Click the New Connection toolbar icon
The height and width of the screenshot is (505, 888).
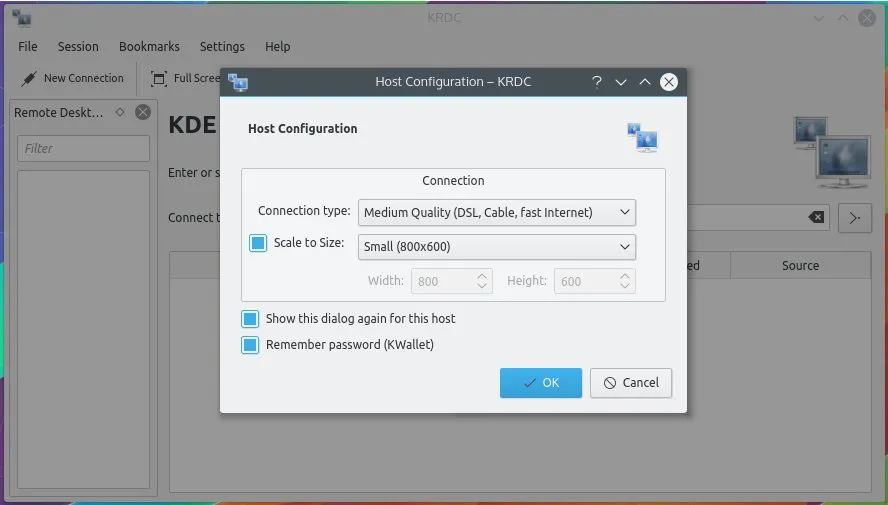pyautogui.click(x=29, y=78)
